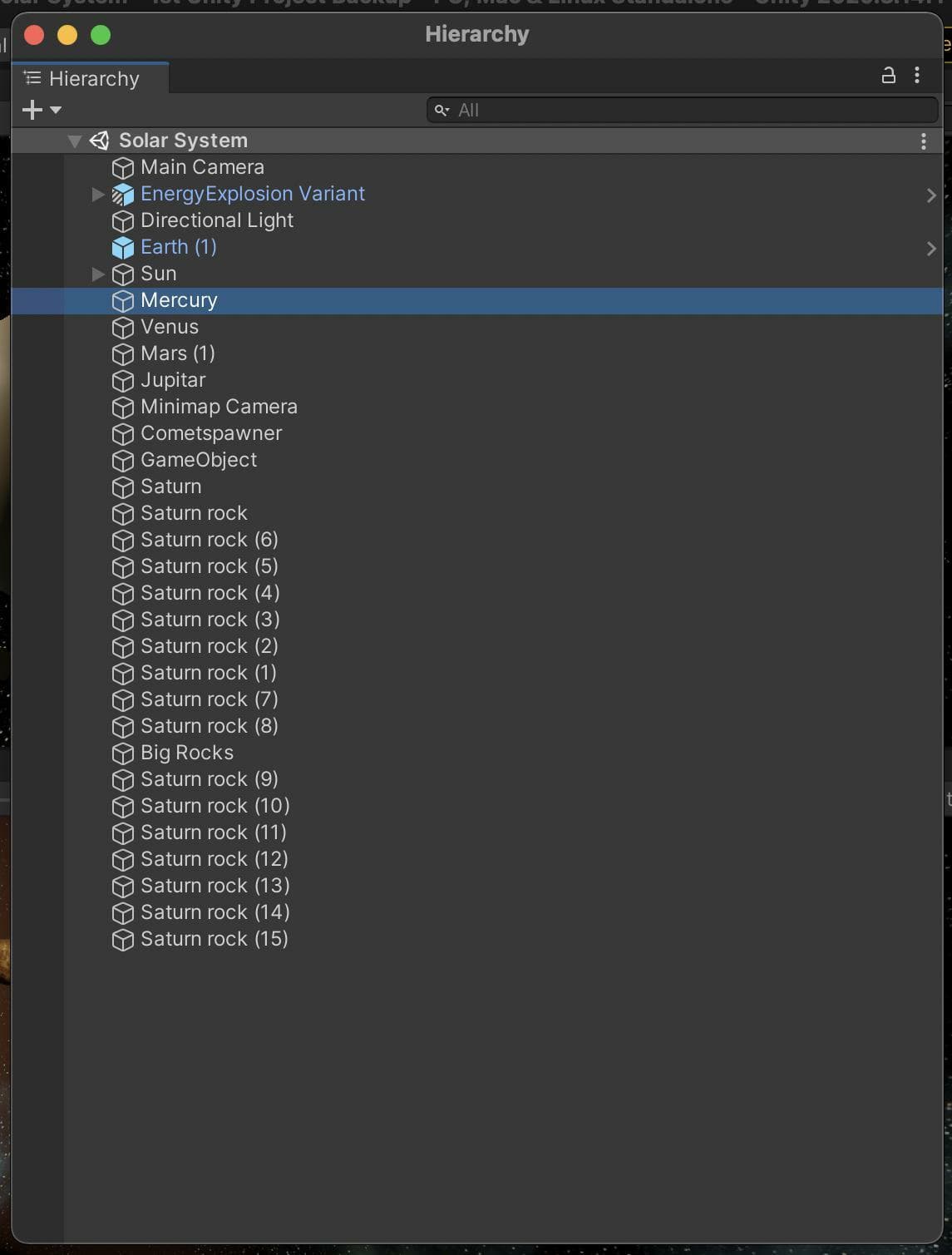Open prefab mode for EnergyExplosion Variant
The image size is (952, 1255).
coord(931,195)
